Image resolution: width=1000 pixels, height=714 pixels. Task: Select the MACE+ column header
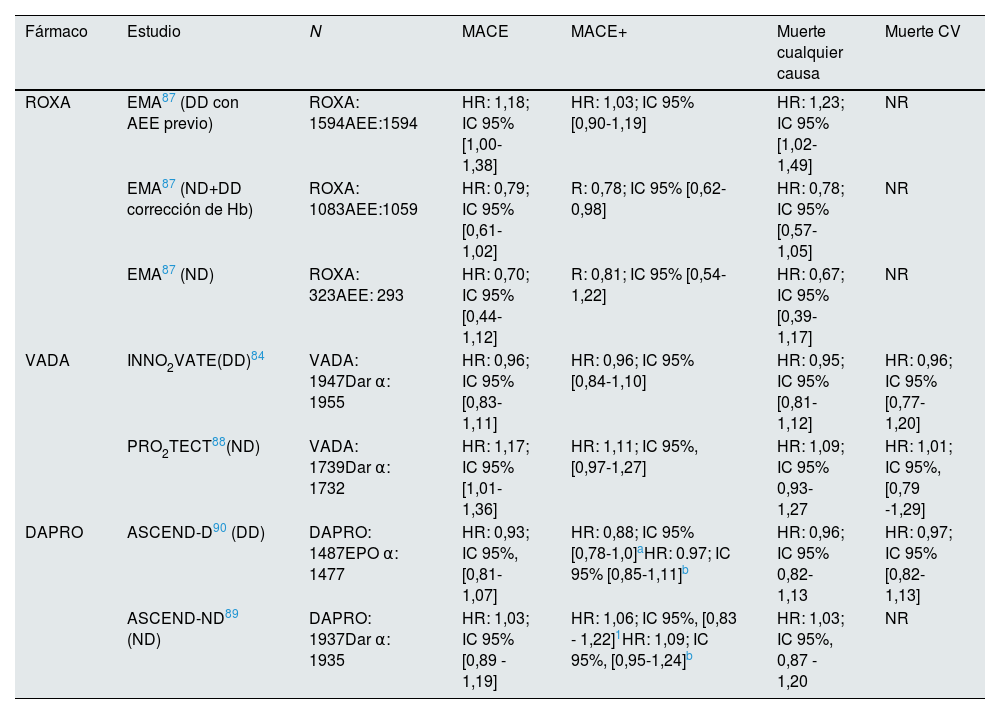[x=599, y=32]
